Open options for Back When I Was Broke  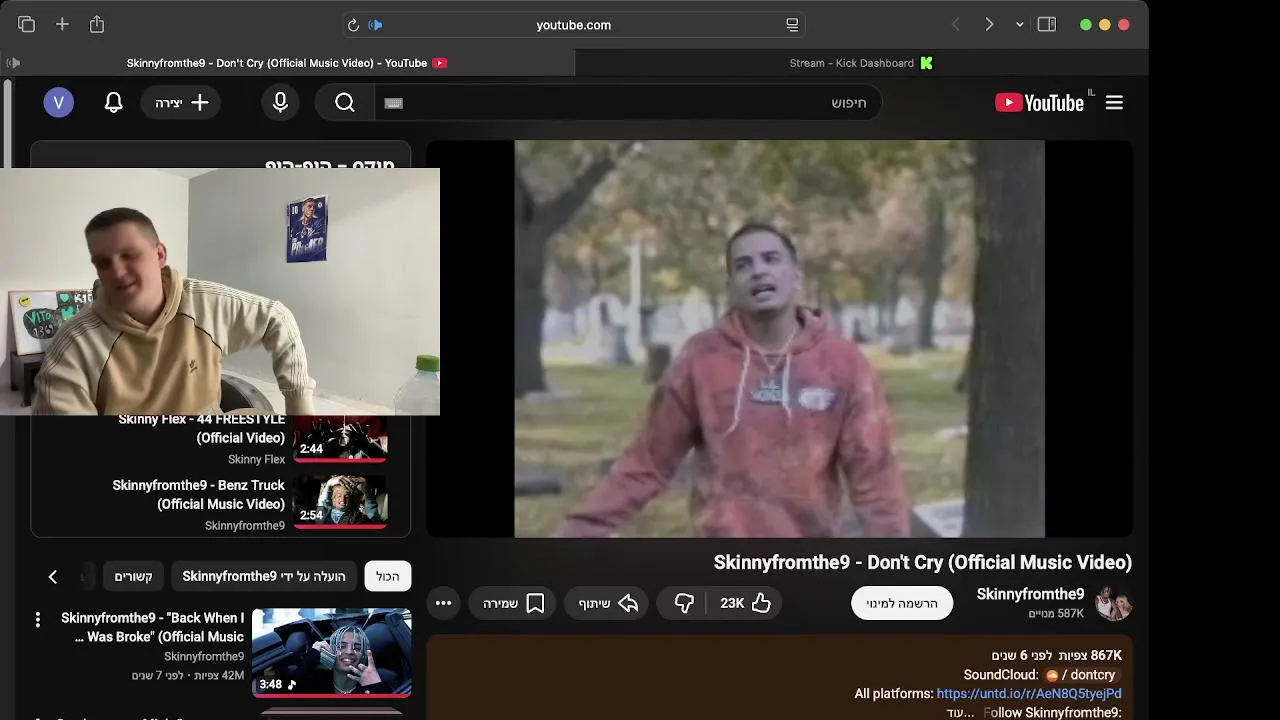pos(38,620)
